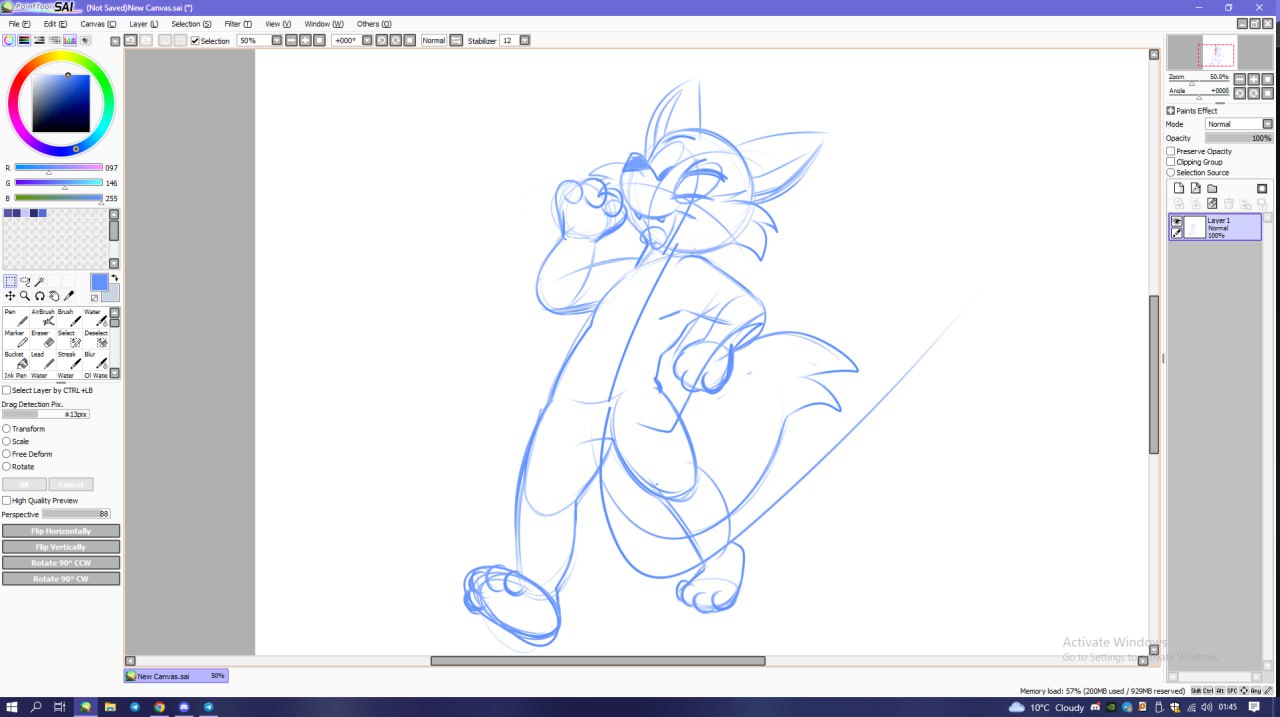Viewport: 1280px width, 717px height.
Task: Click the layer Opacity slider
Action: click(x=1238, y=138)
